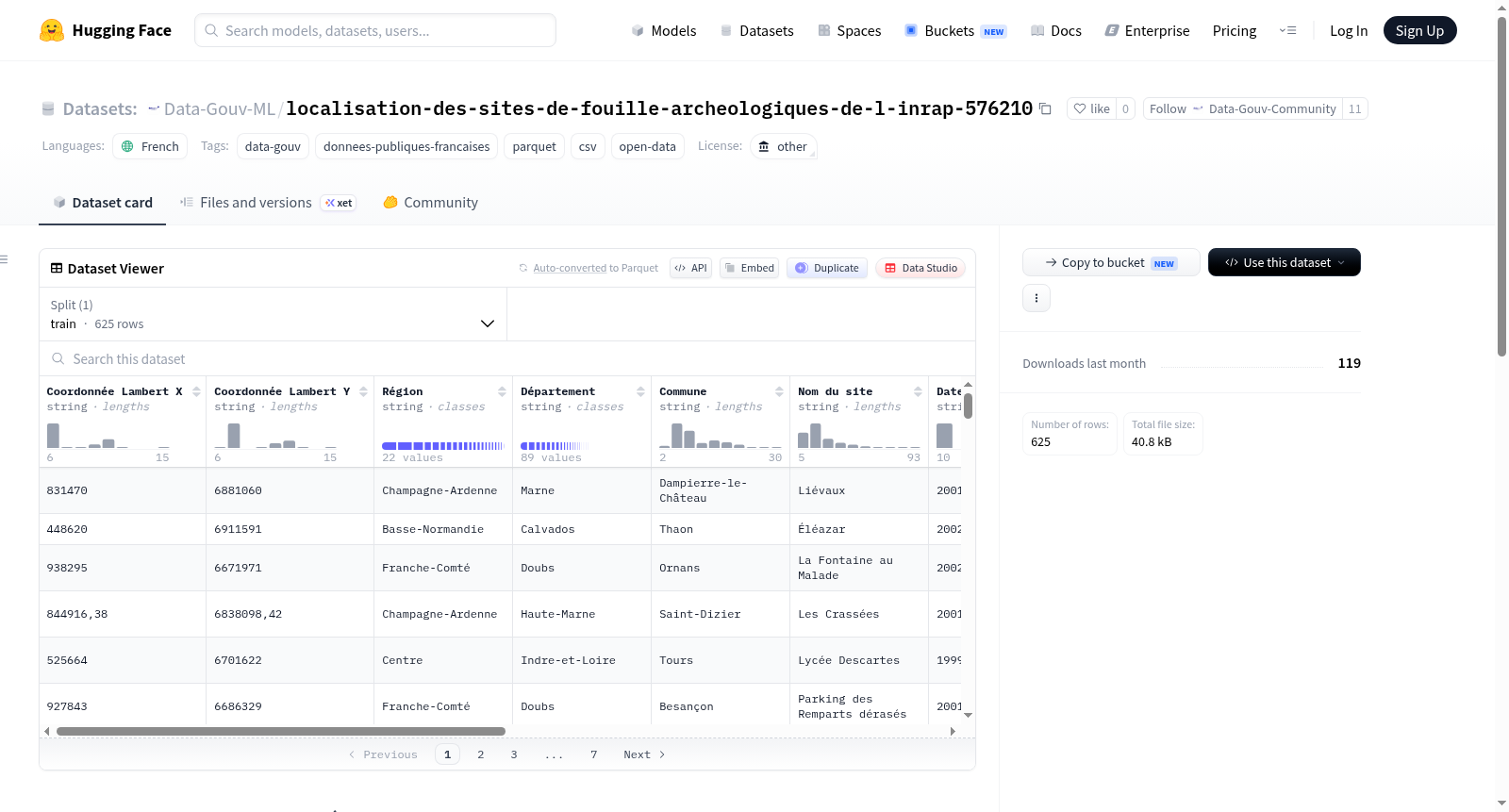The width and height of the screenshot is (1509, 812).
Task: Open the navigation overflow menu icon
Action: pyautogui.click(x=1287, y=30)
